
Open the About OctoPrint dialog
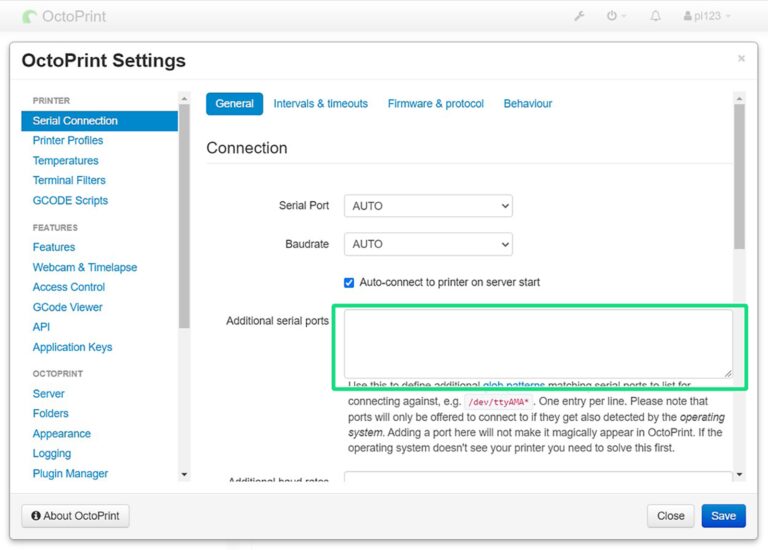[75, 516]
